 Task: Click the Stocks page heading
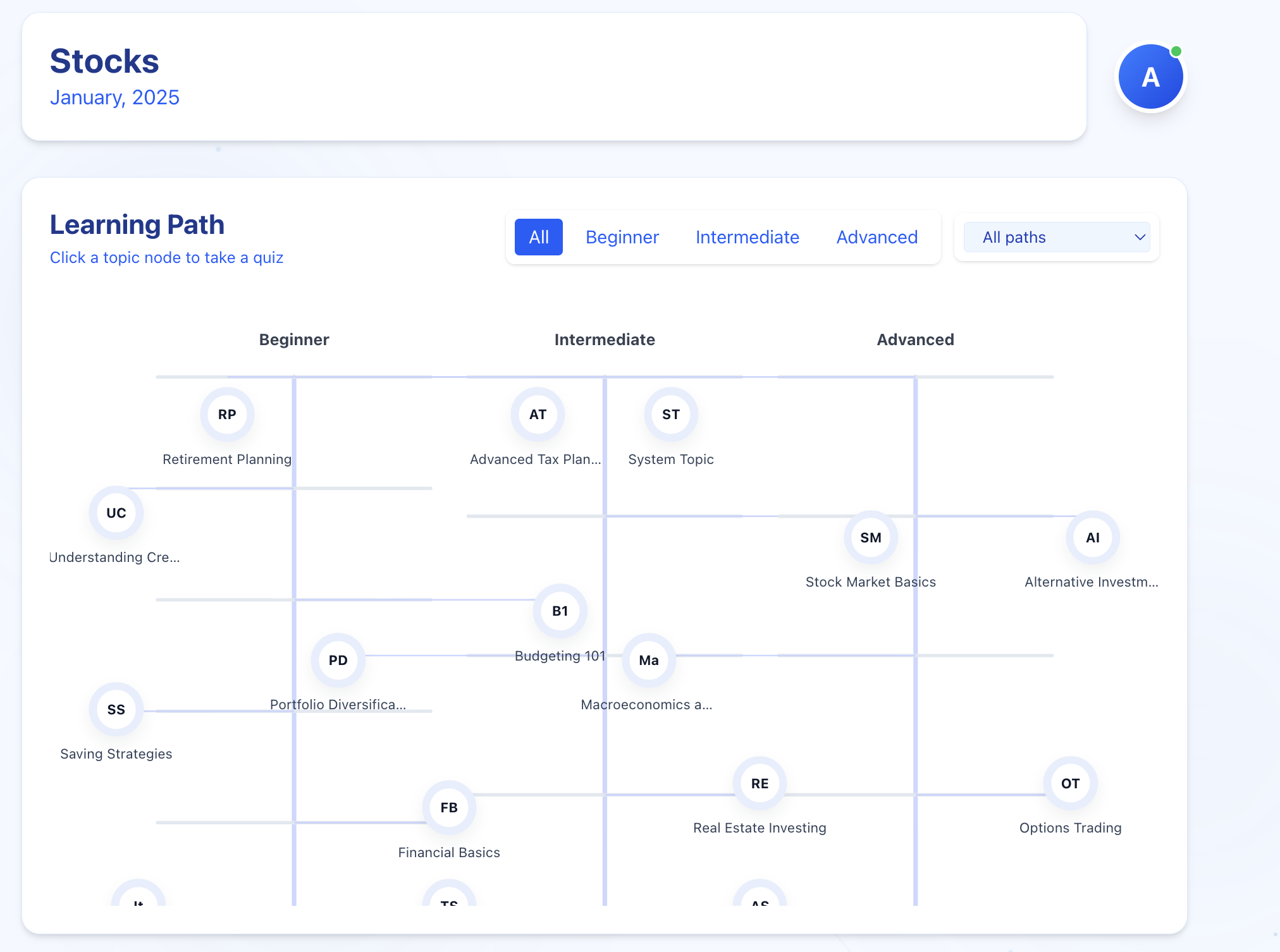point(104,61)
